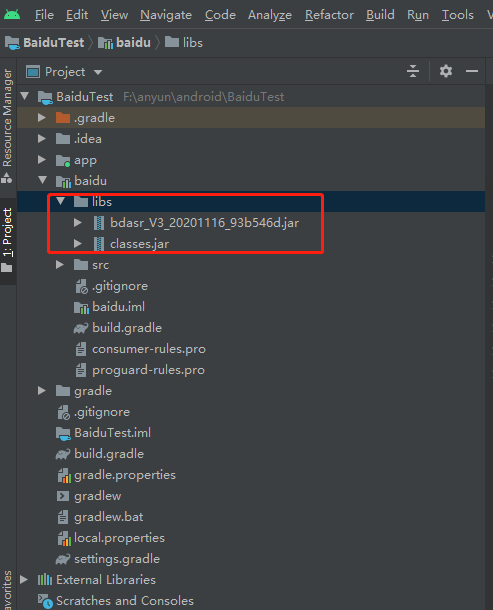Expand External Libraries node
The width and height of the screenshot is (493, 610).
(24, 580)
